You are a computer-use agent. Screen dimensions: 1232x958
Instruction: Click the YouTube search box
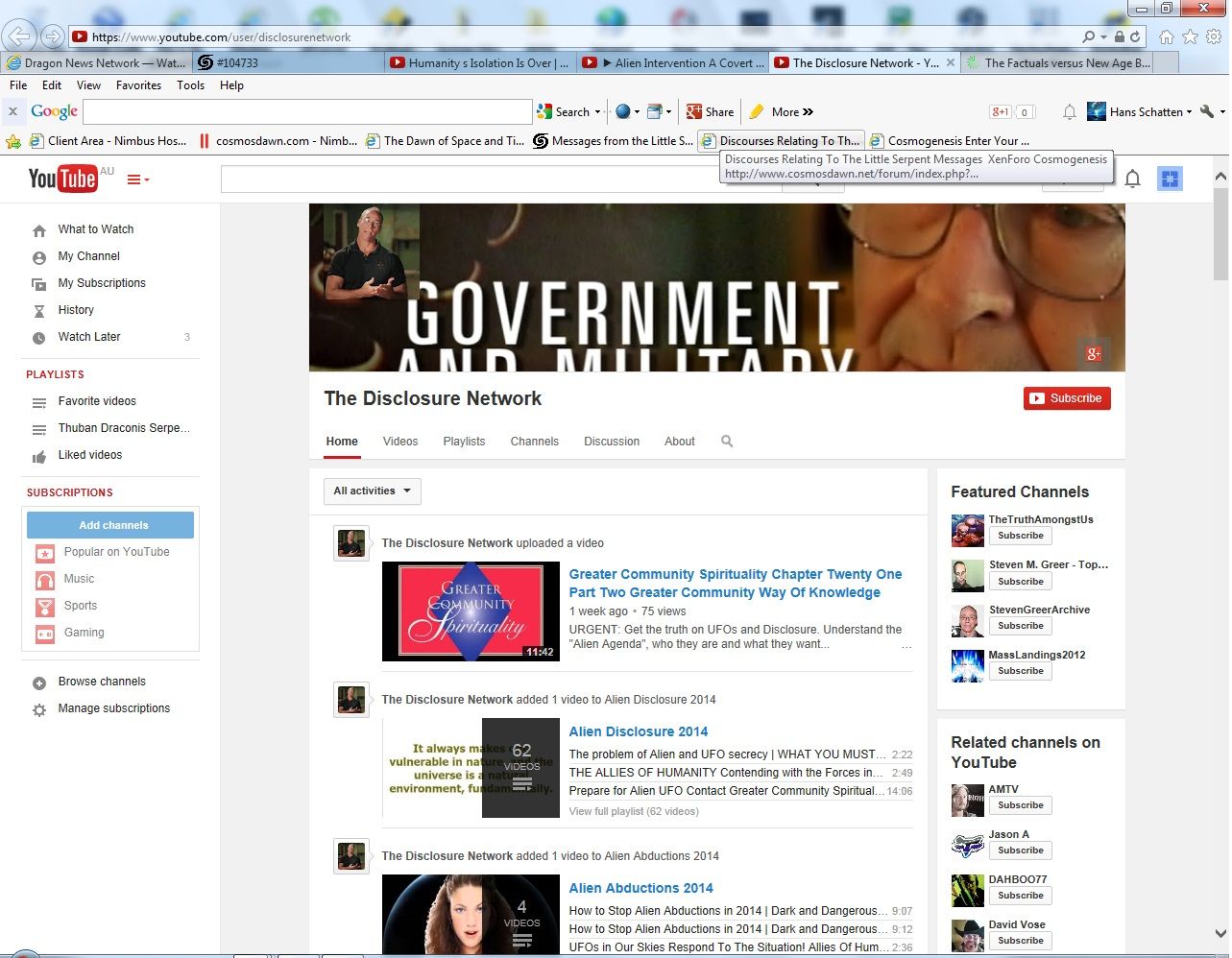(501, 179)
